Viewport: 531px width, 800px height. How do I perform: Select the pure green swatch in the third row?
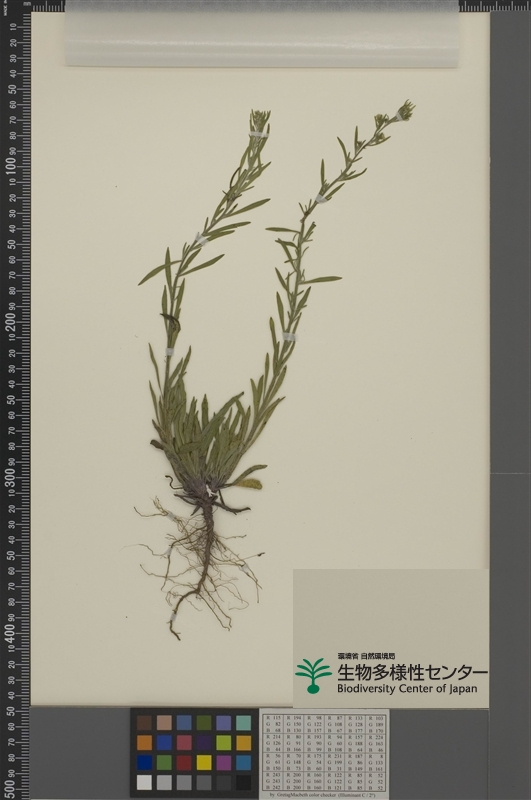164,763
